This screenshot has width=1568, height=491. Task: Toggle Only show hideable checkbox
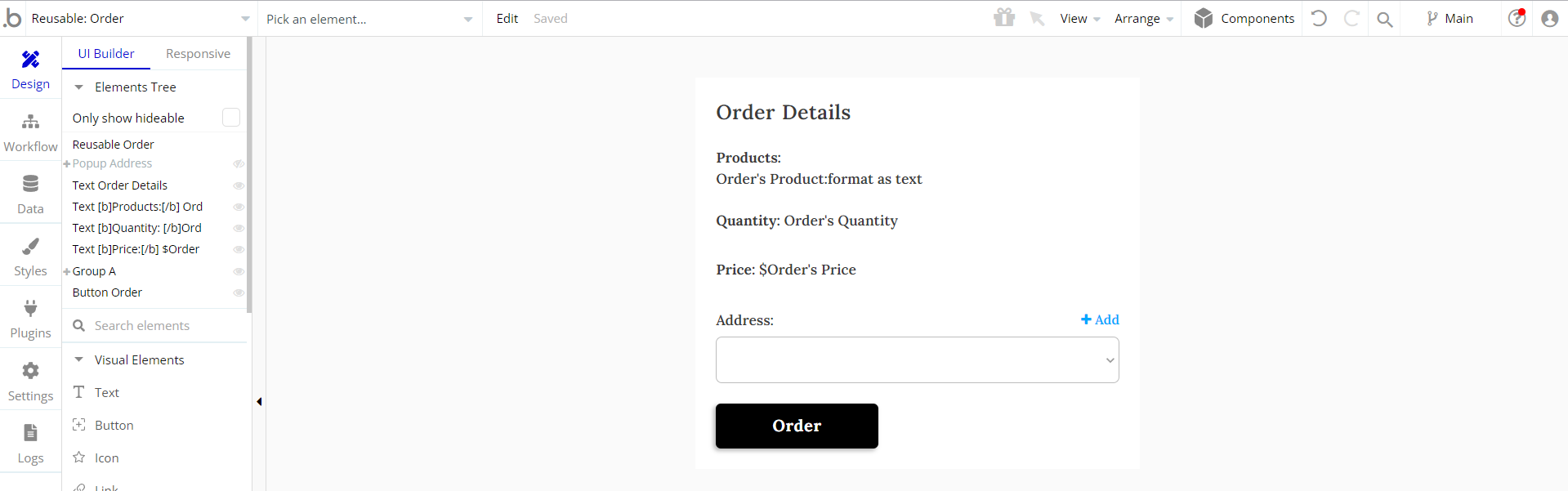point(231,118)
